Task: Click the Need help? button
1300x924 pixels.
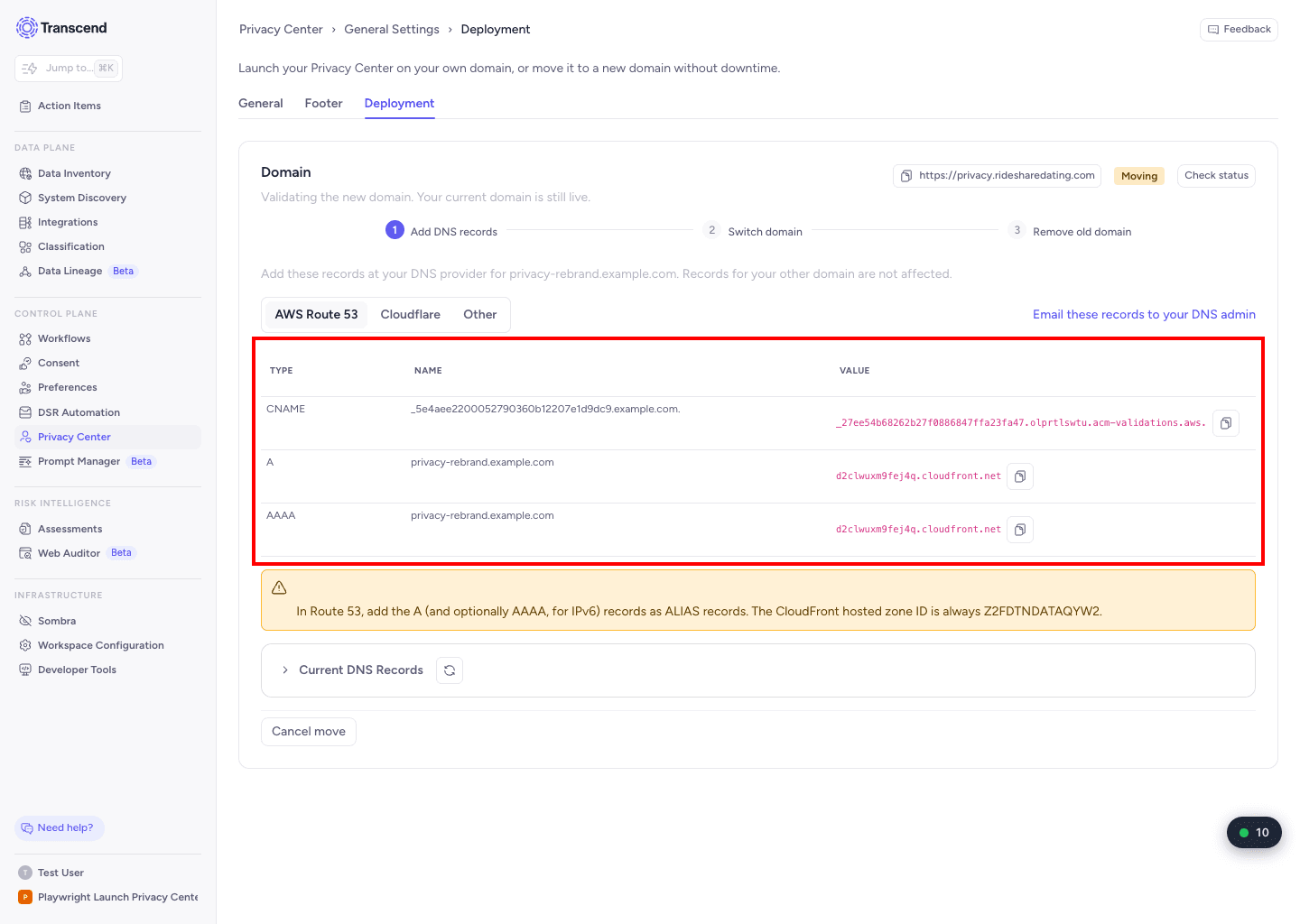Action: (60, 828)
